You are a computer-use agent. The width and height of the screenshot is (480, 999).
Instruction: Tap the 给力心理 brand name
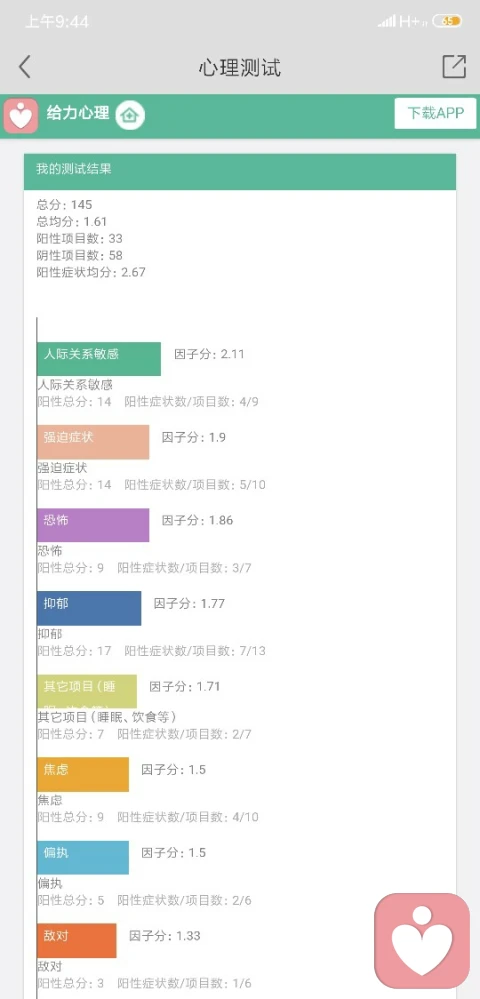tap(78, 113)
